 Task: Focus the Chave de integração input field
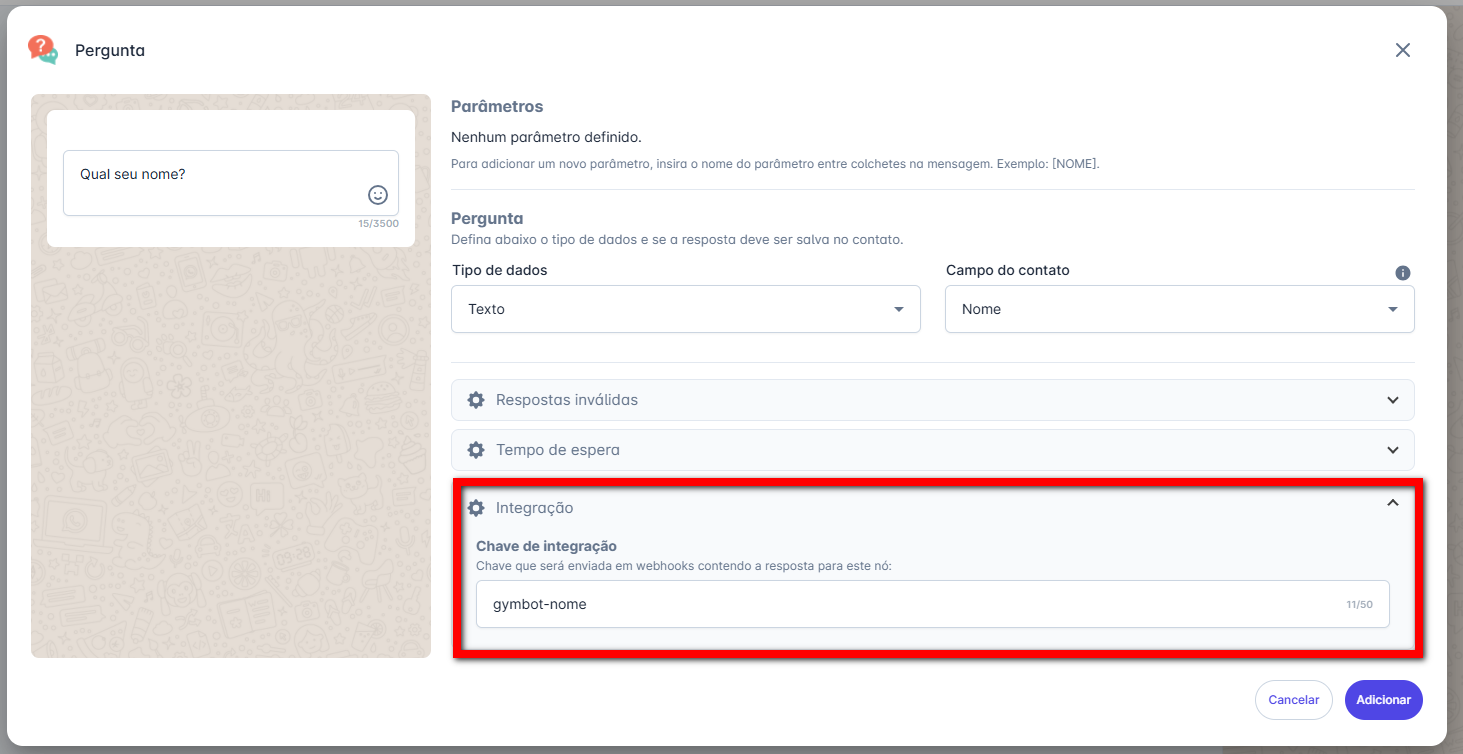point(910,604)
